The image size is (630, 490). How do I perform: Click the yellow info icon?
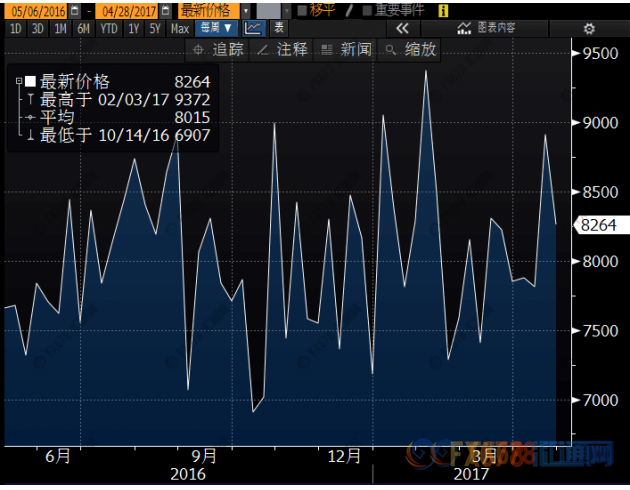coord(441,10)
